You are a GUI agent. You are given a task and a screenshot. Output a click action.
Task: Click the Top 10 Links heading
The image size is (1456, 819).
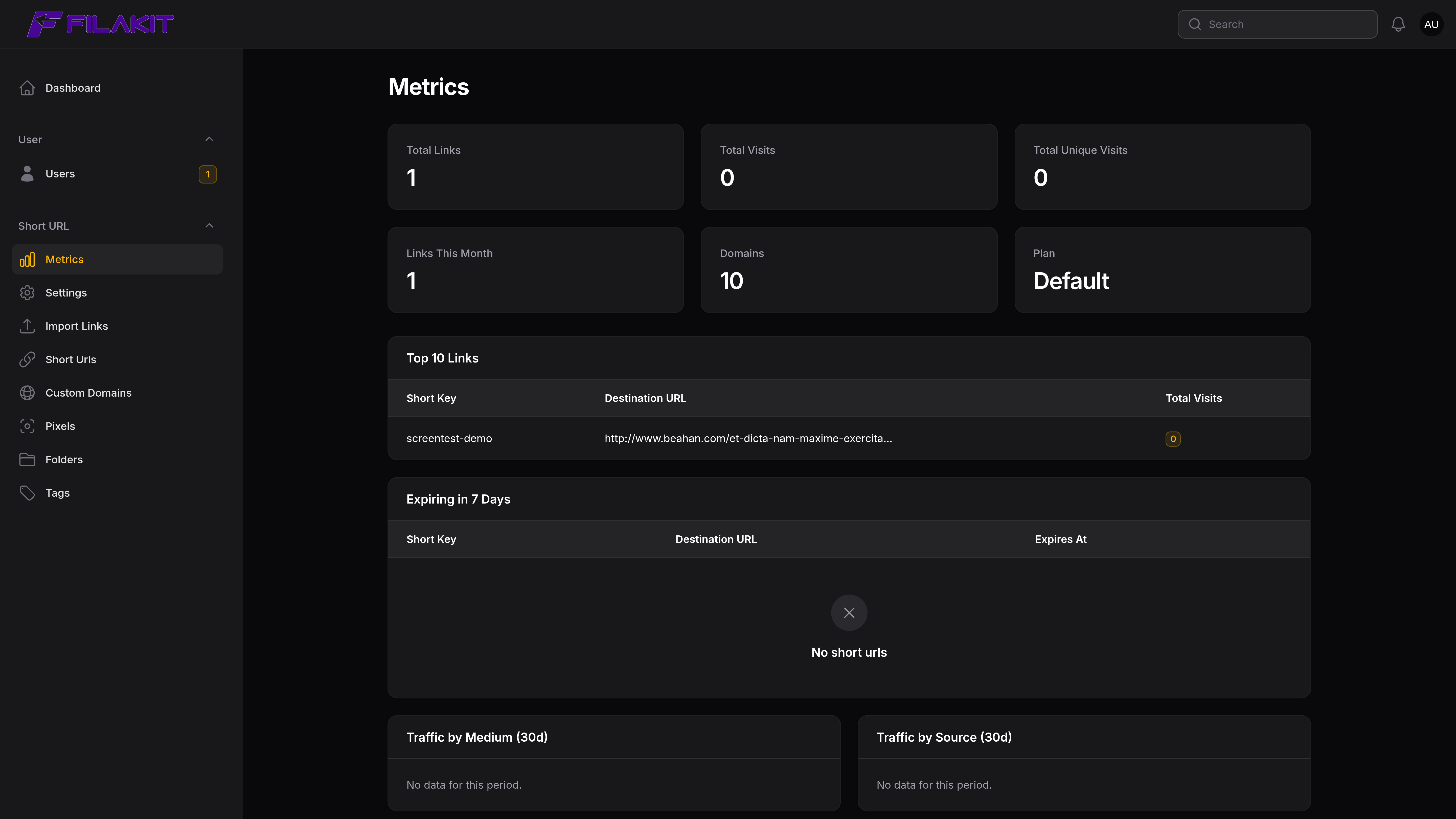click(x=442, y=358)
